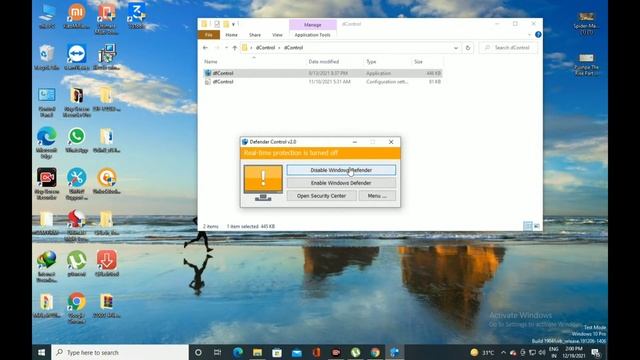Refresh the dControl folder
Screen dimensions: 640x360
coord(468,48)
